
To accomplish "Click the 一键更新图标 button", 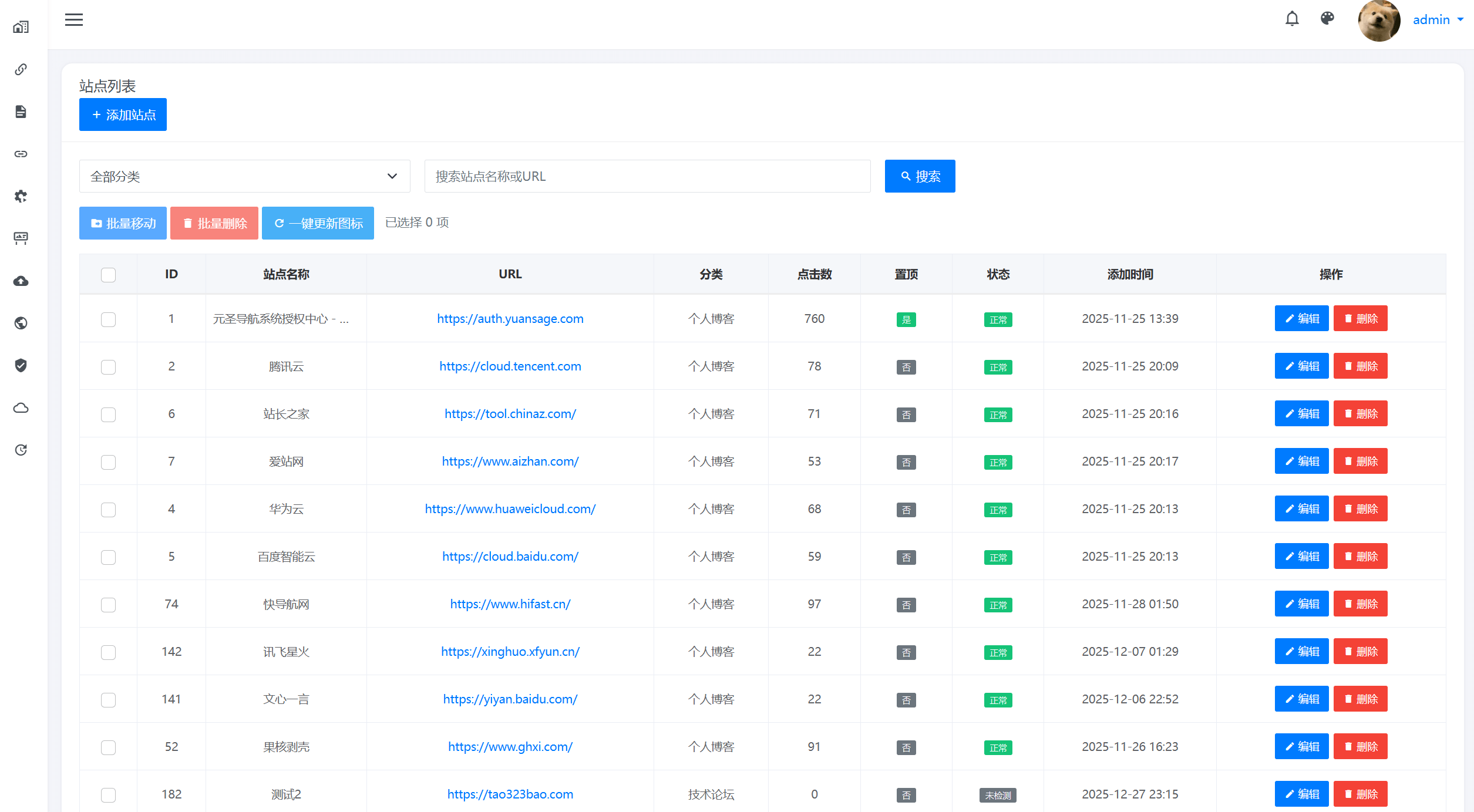I will point(318,223).
